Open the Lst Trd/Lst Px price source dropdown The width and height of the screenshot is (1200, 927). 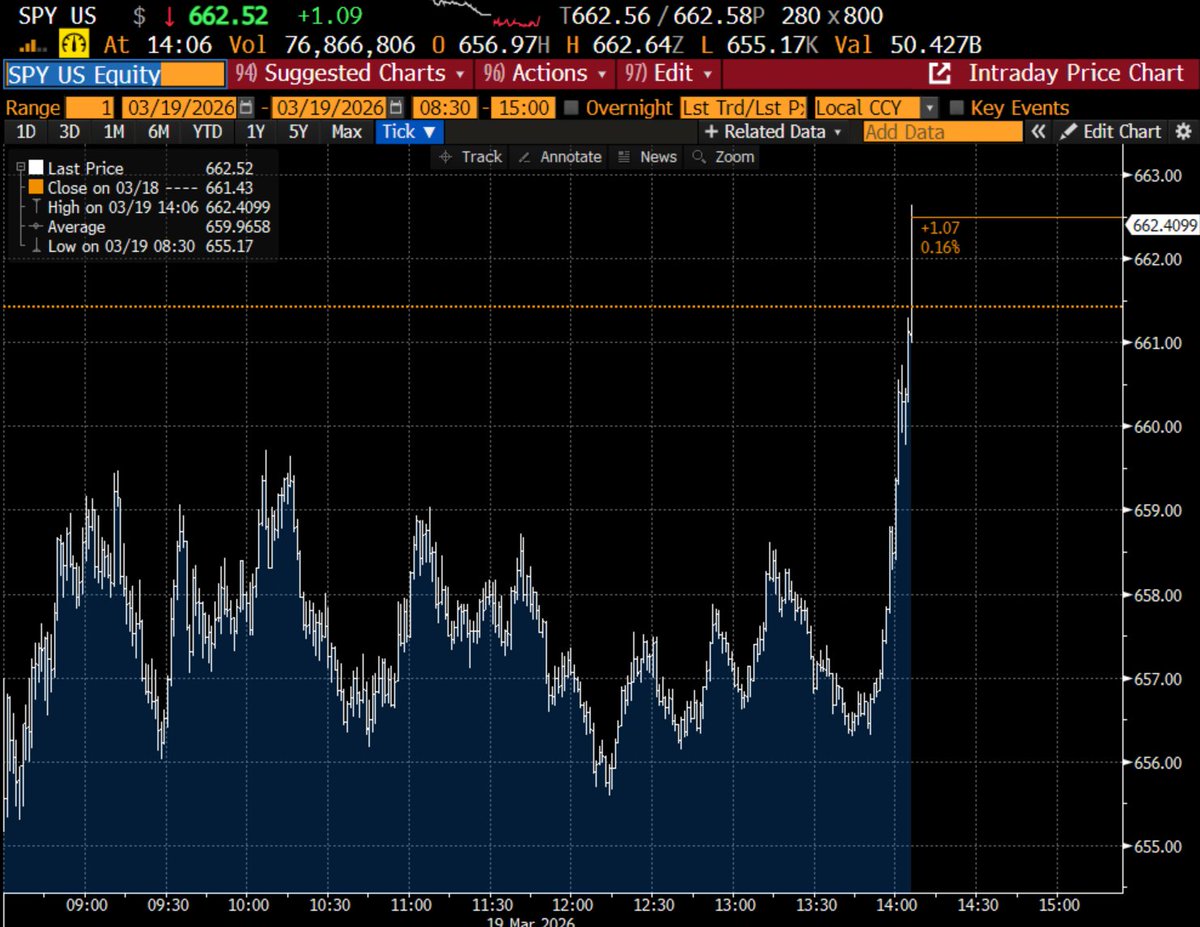coord(744,108)
